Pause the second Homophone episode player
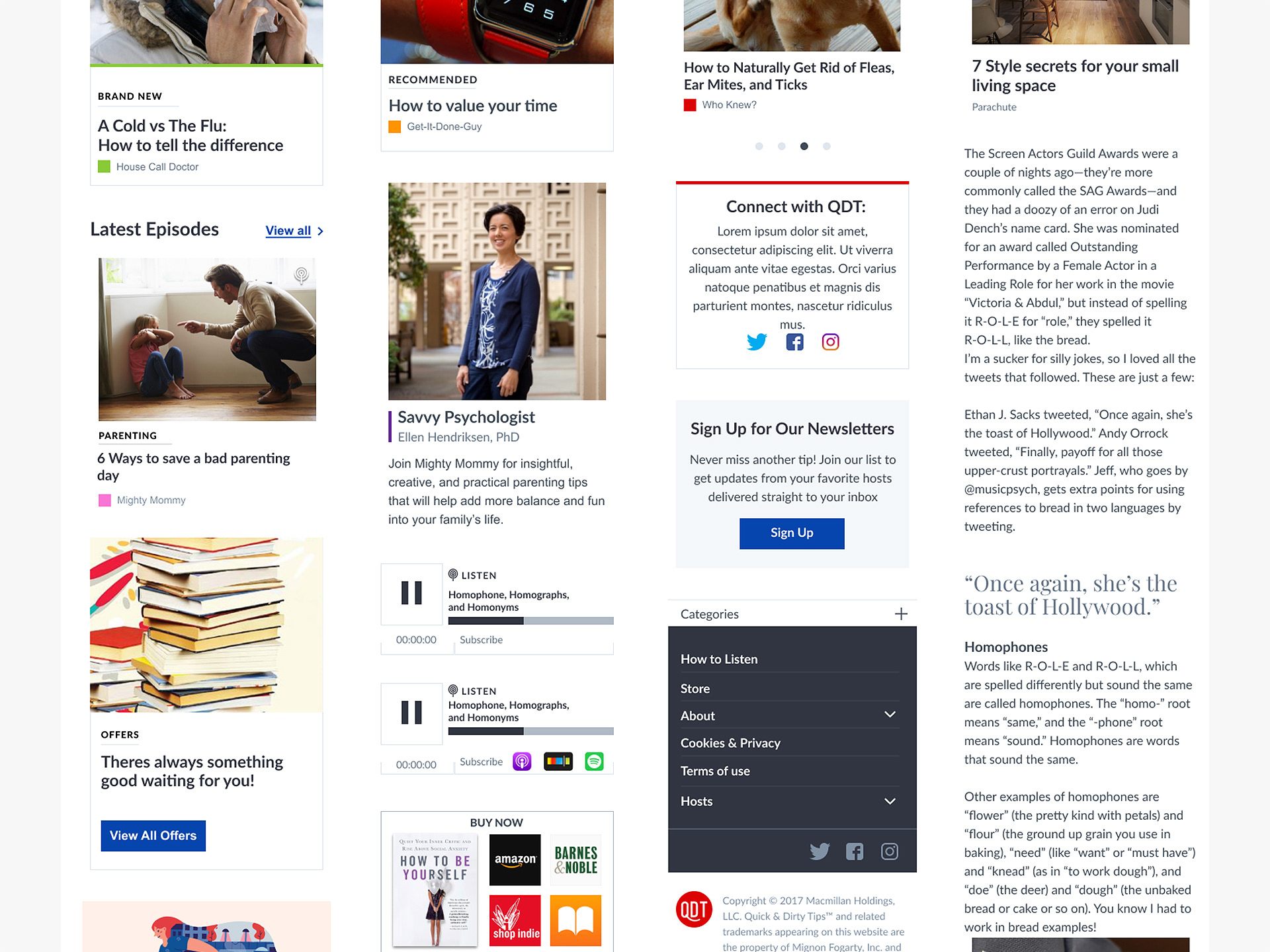The image size is (1270, 952). 411,713
